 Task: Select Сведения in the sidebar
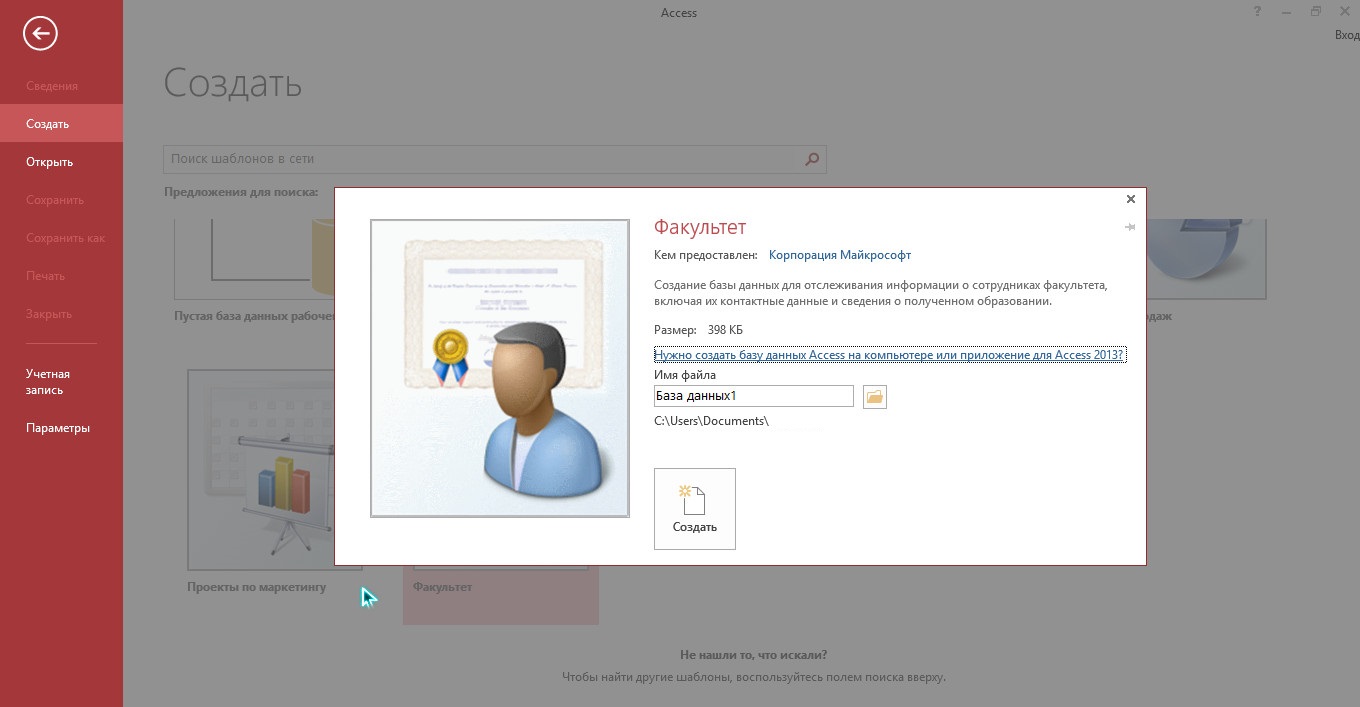pyautogui.click(x=61, y=86)
